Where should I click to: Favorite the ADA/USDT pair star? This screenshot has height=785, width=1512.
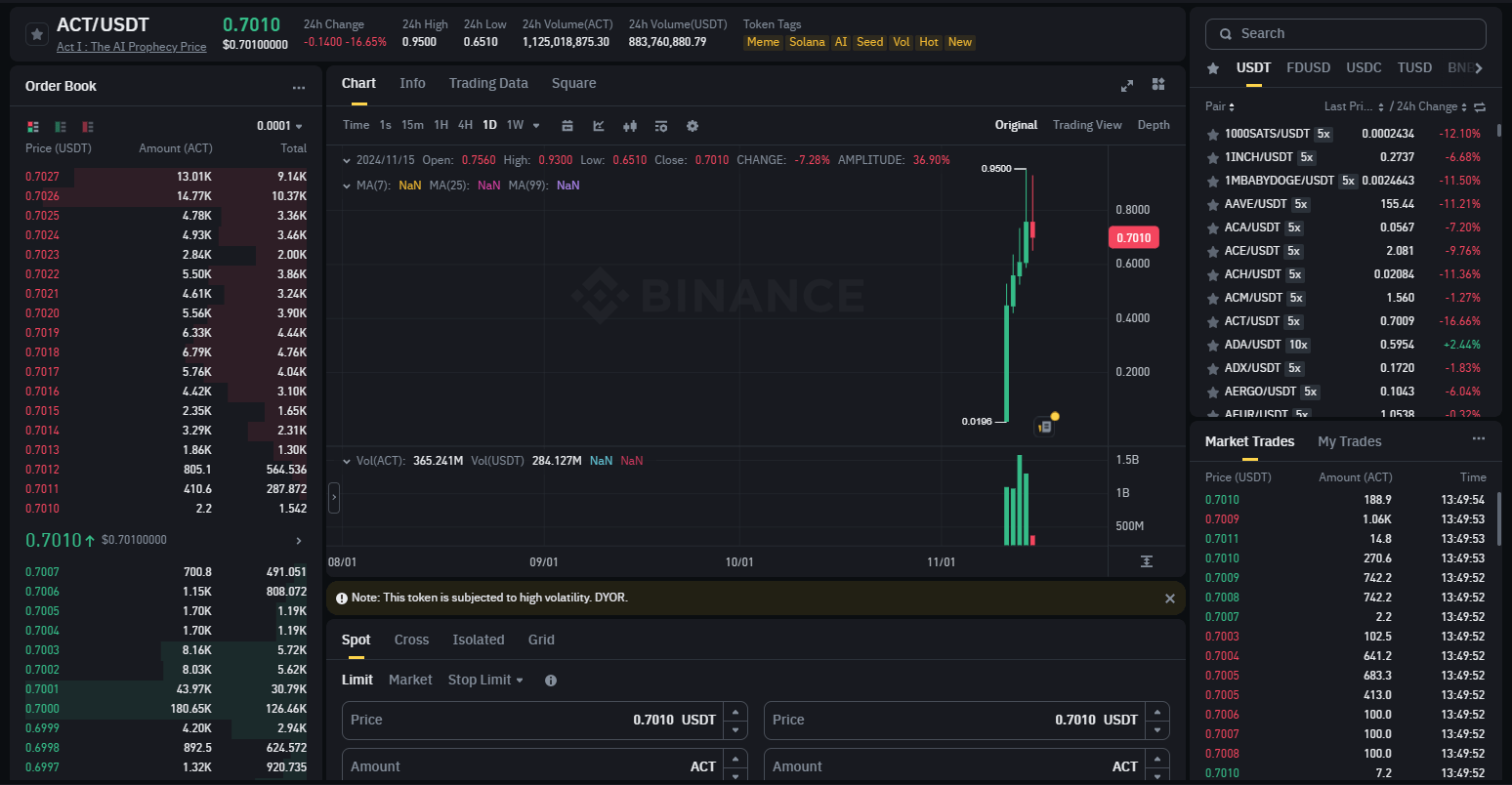click(x=1213, y=345)
